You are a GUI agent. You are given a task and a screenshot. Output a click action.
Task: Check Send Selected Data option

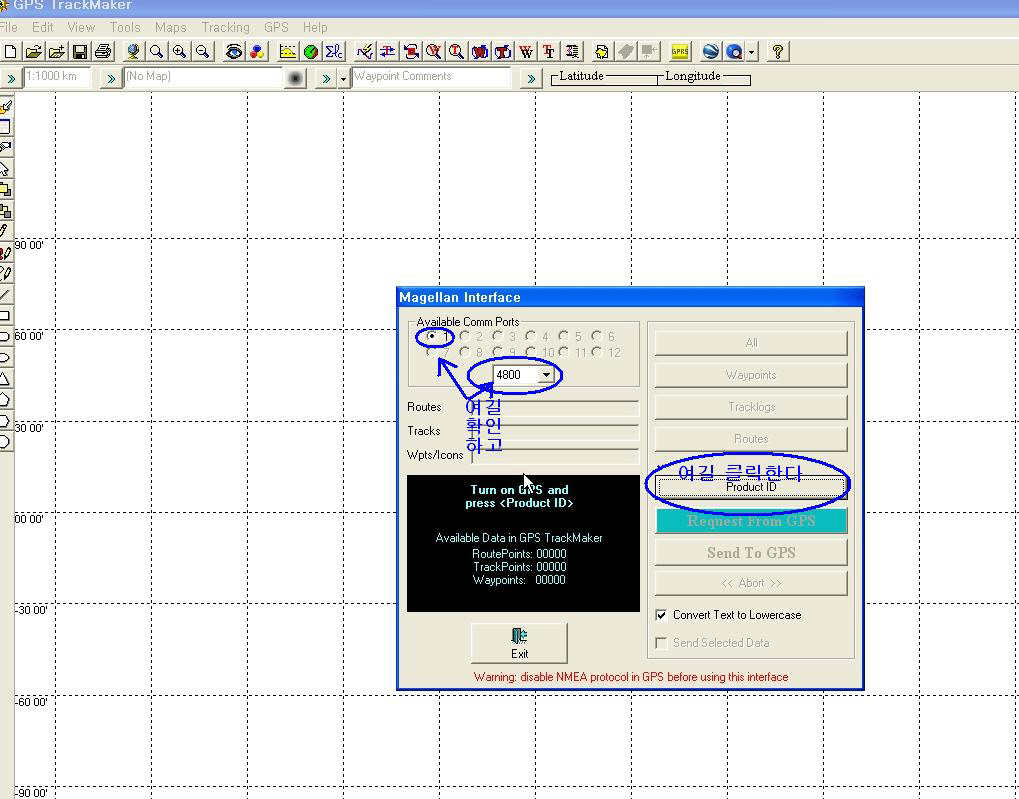point(661,643)
